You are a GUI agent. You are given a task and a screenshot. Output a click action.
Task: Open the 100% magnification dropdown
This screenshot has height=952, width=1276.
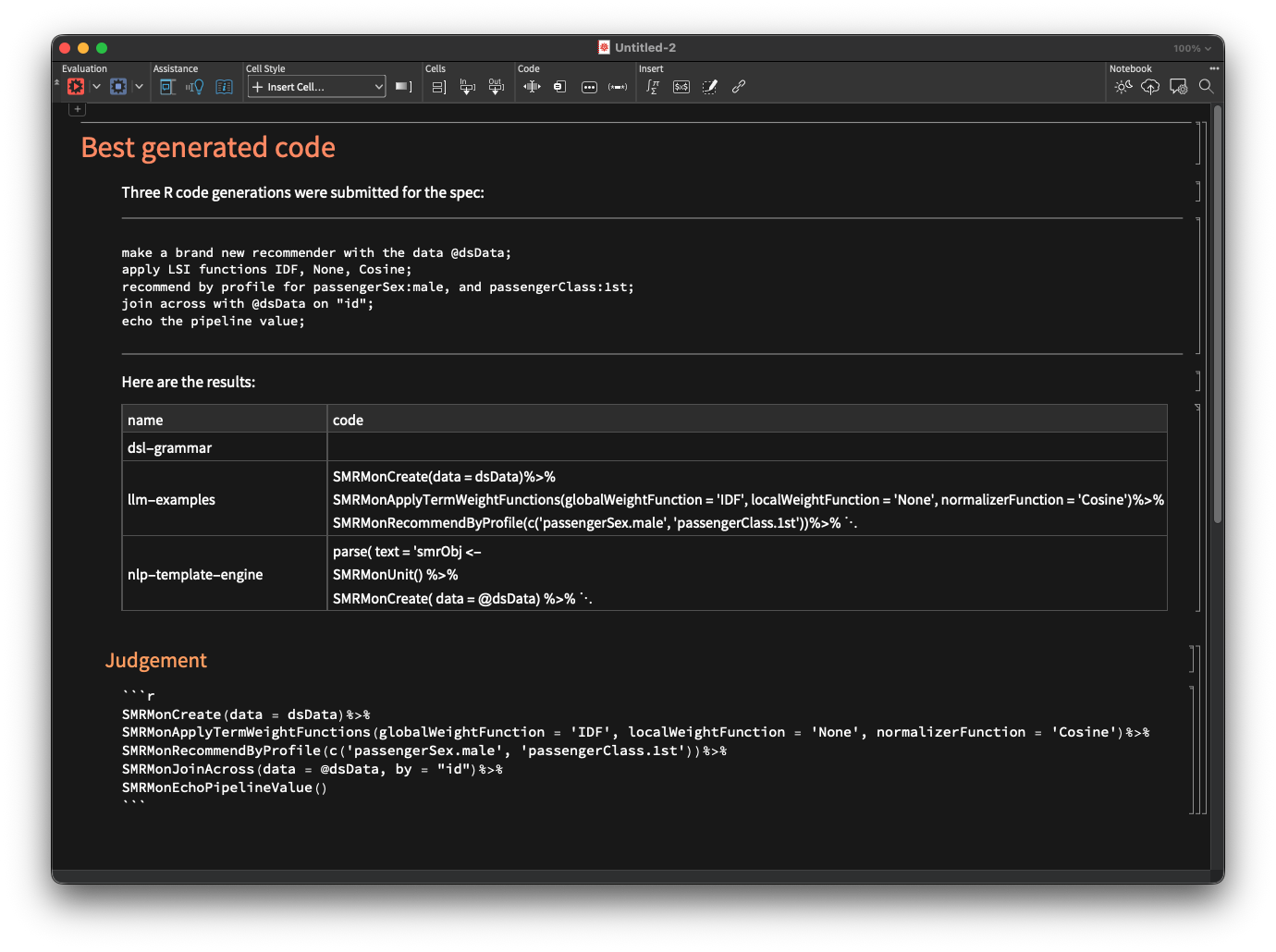(1192, 48)
